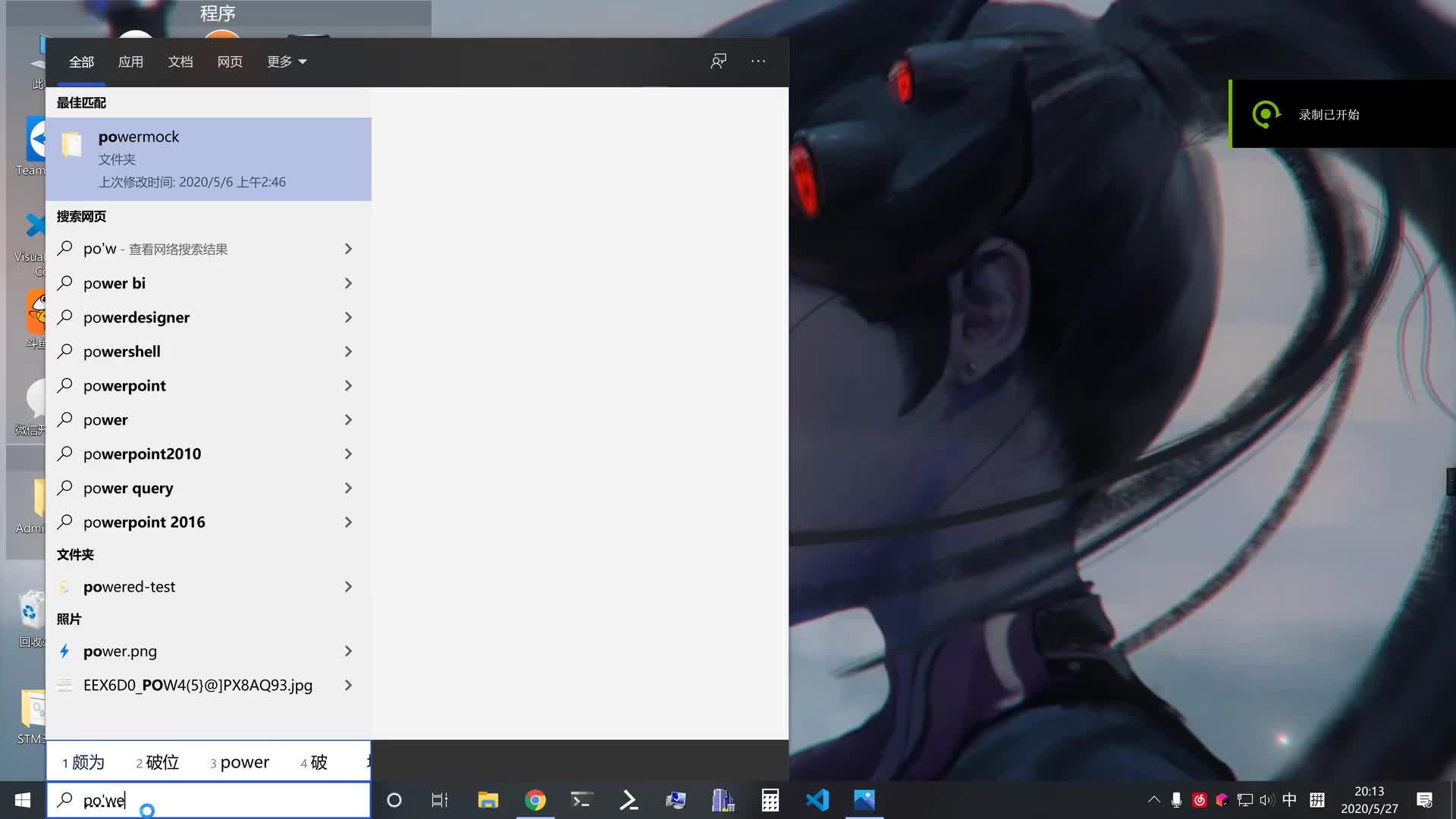Expand the po'w web search result arrow
The image size is (1456, 819).
point(348,249)
